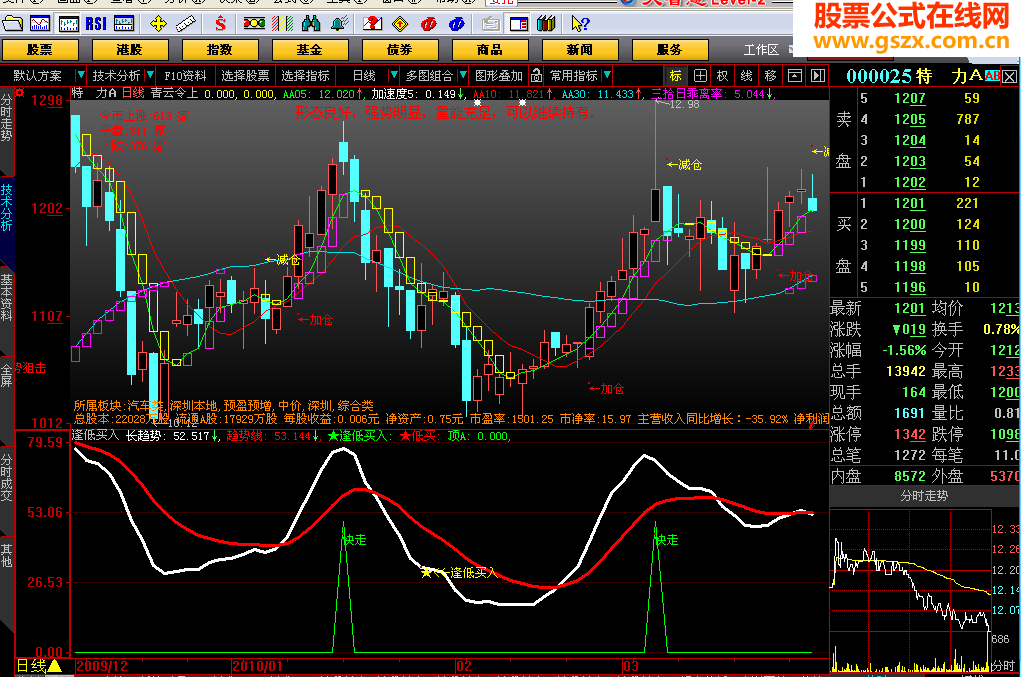Click the sell-5 price 1207

tap(910, 98)
